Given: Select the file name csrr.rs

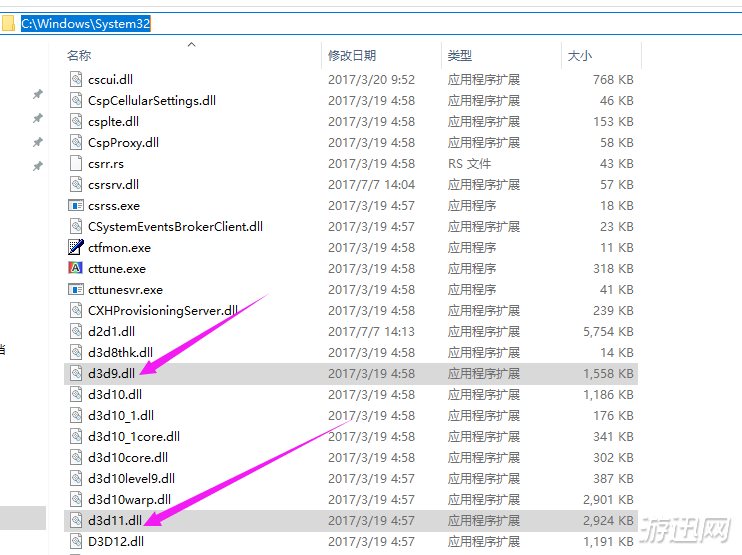Looking at the screenshot, I should [x=106, y=164].
